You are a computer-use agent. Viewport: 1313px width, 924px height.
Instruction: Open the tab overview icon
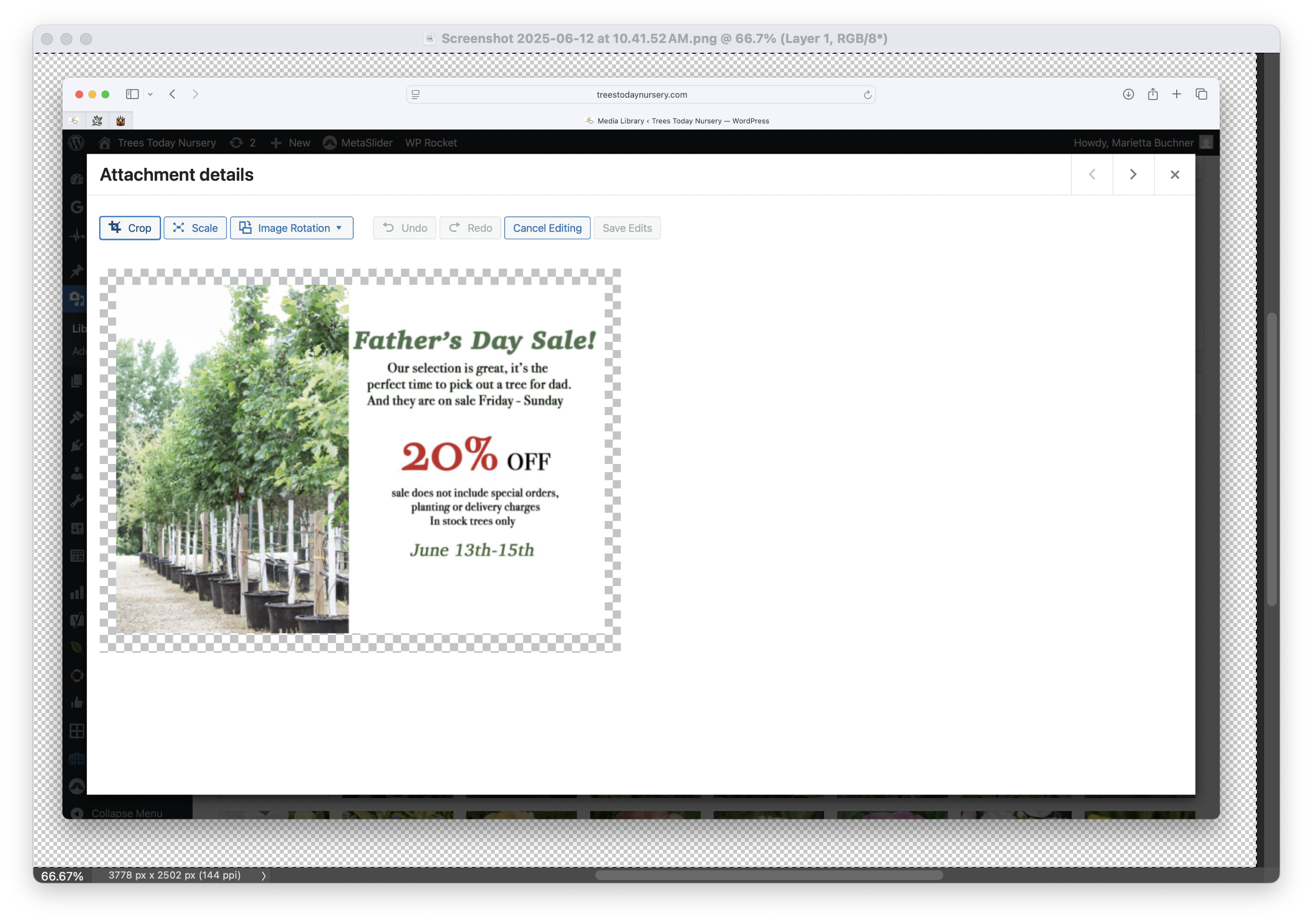tap(1202, 94)
